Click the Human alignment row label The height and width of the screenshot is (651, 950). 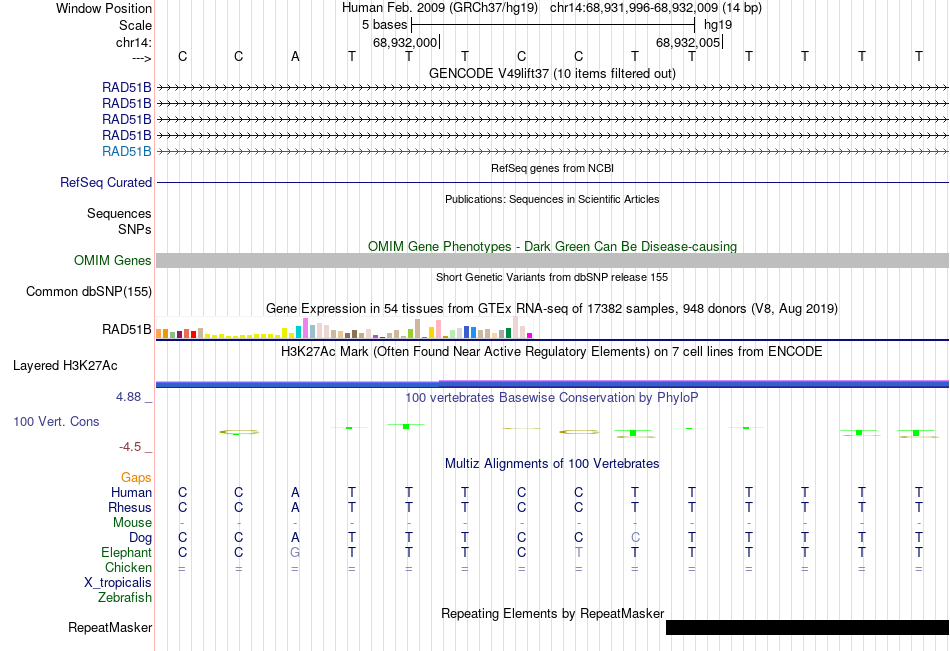click(131, 492)
